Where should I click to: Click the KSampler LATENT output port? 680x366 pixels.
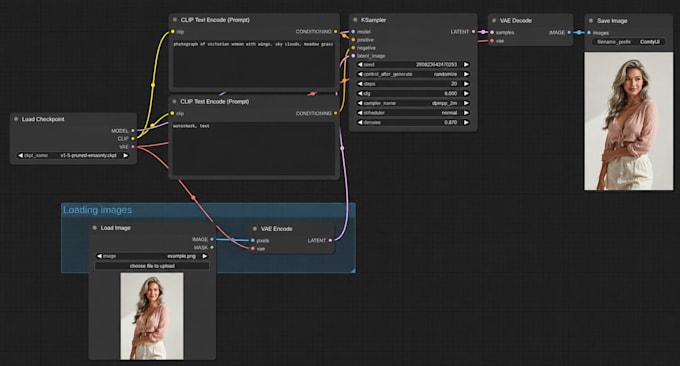tap(473, 32)
